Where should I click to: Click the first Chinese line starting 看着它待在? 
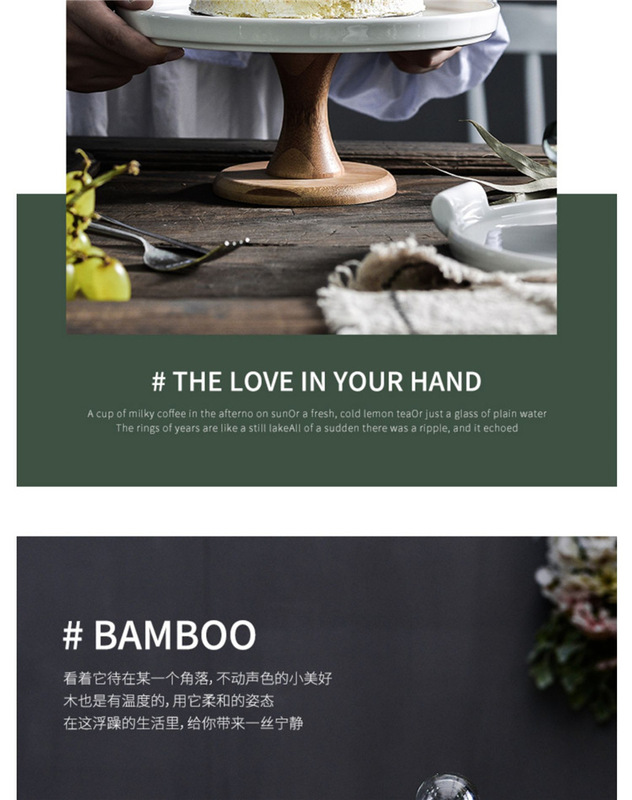[197, 679]
